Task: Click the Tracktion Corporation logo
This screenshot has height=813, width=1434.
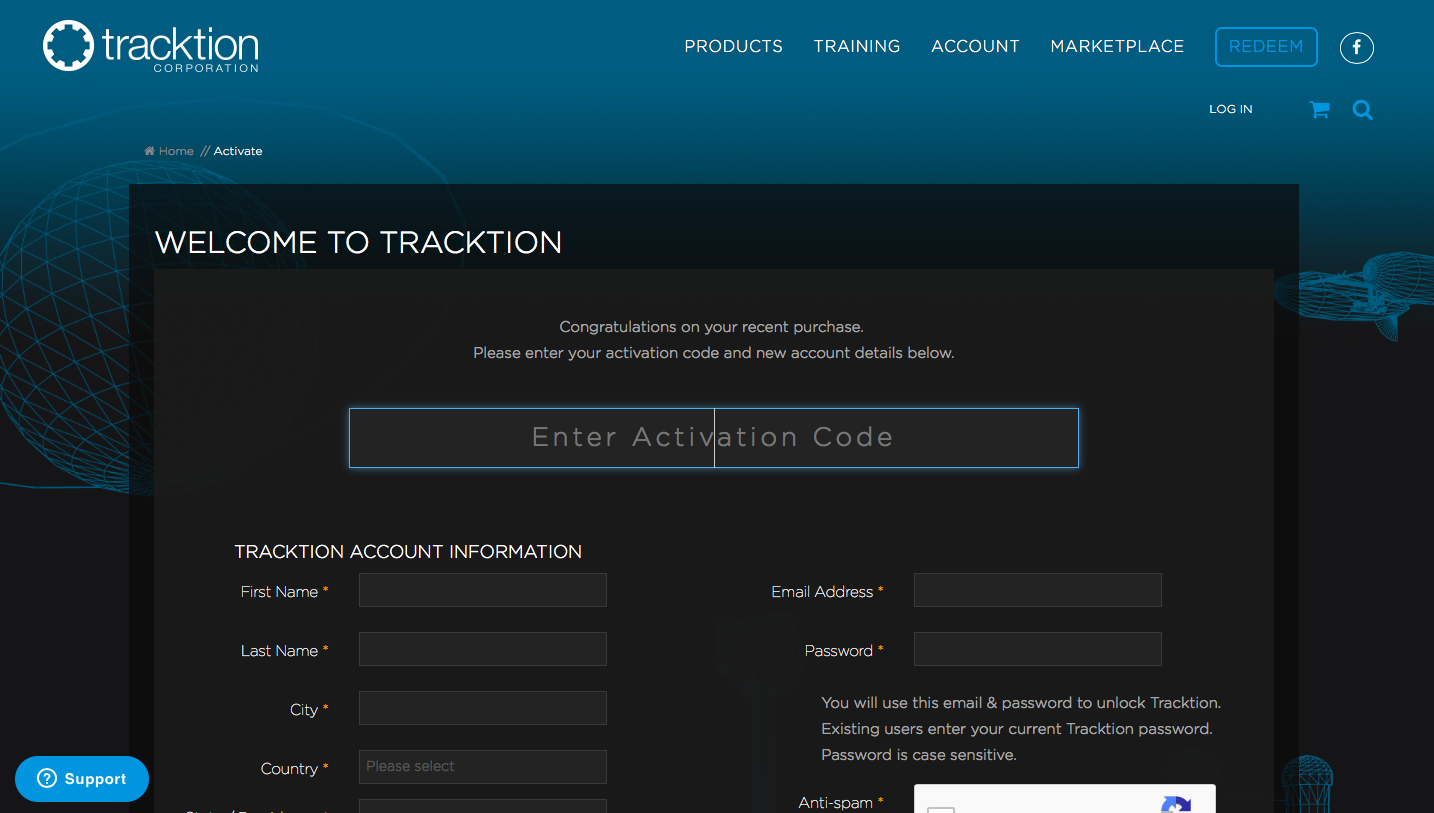Action: [150, 47]
